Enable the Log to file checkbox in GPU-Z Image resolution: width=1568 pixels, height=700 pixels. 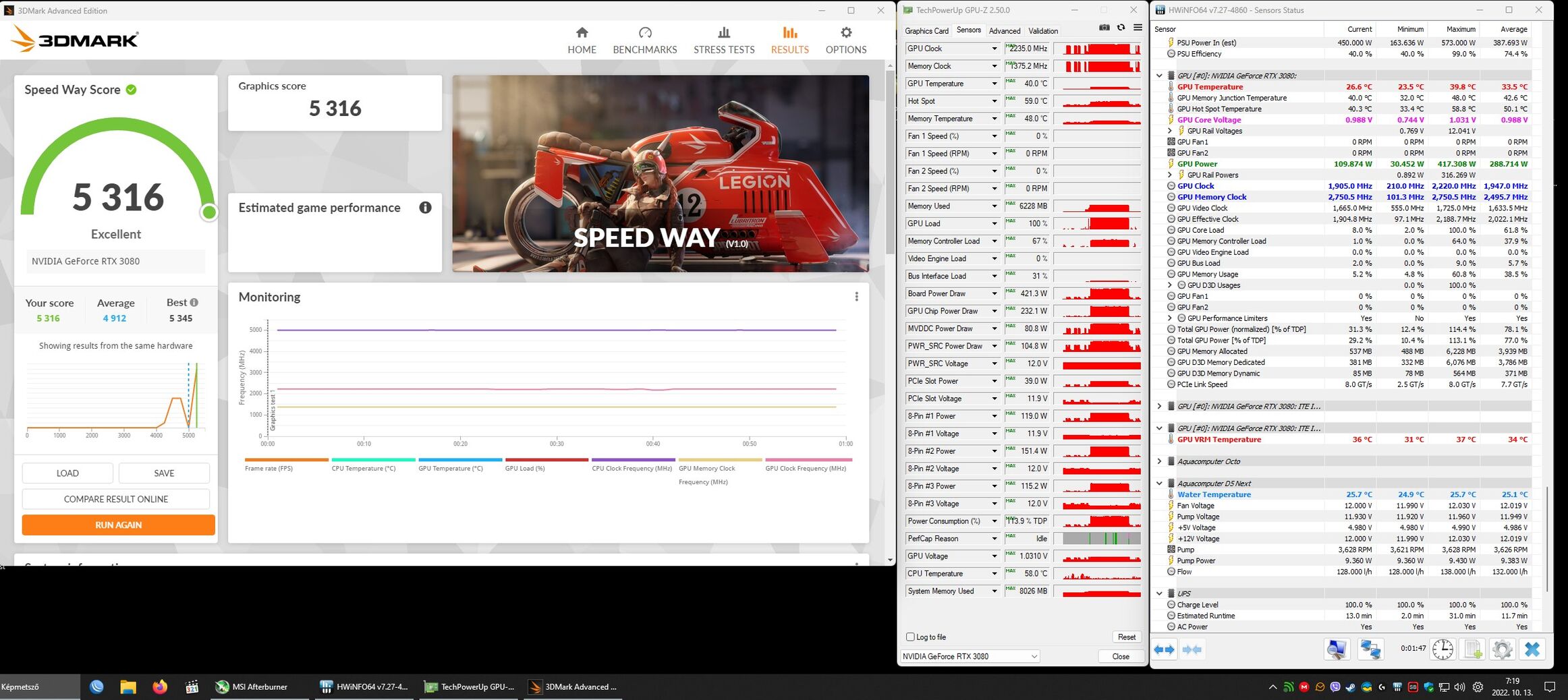point(910,637)
